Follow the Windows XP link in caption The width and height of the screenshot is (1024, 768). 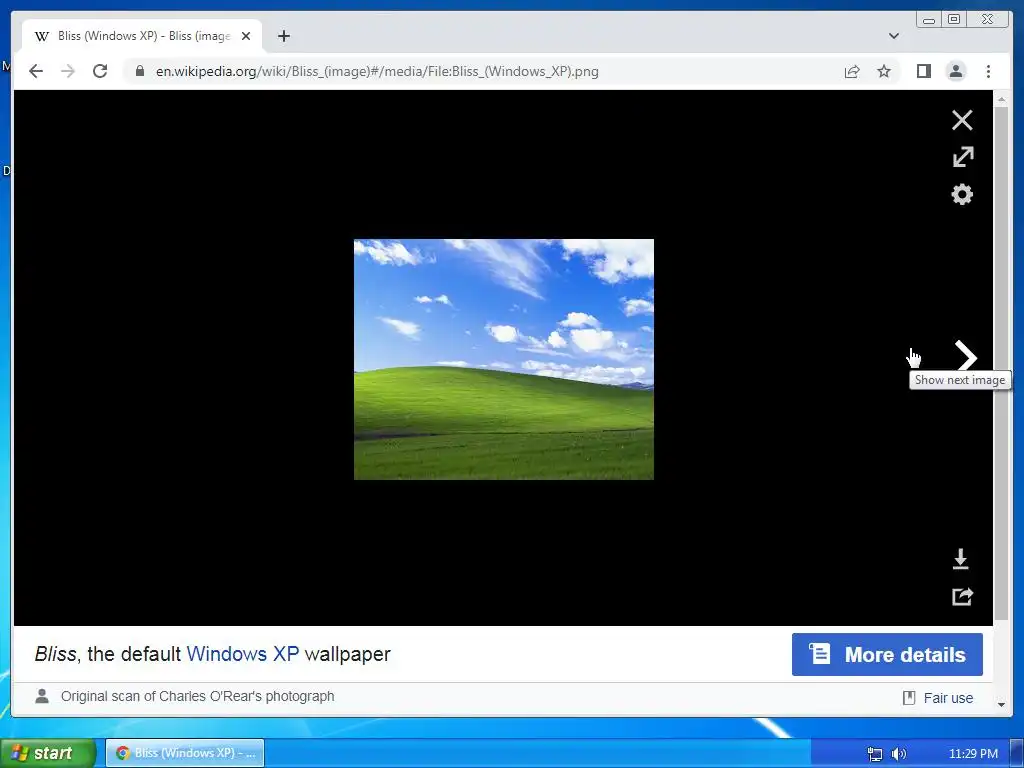point(243,654)
